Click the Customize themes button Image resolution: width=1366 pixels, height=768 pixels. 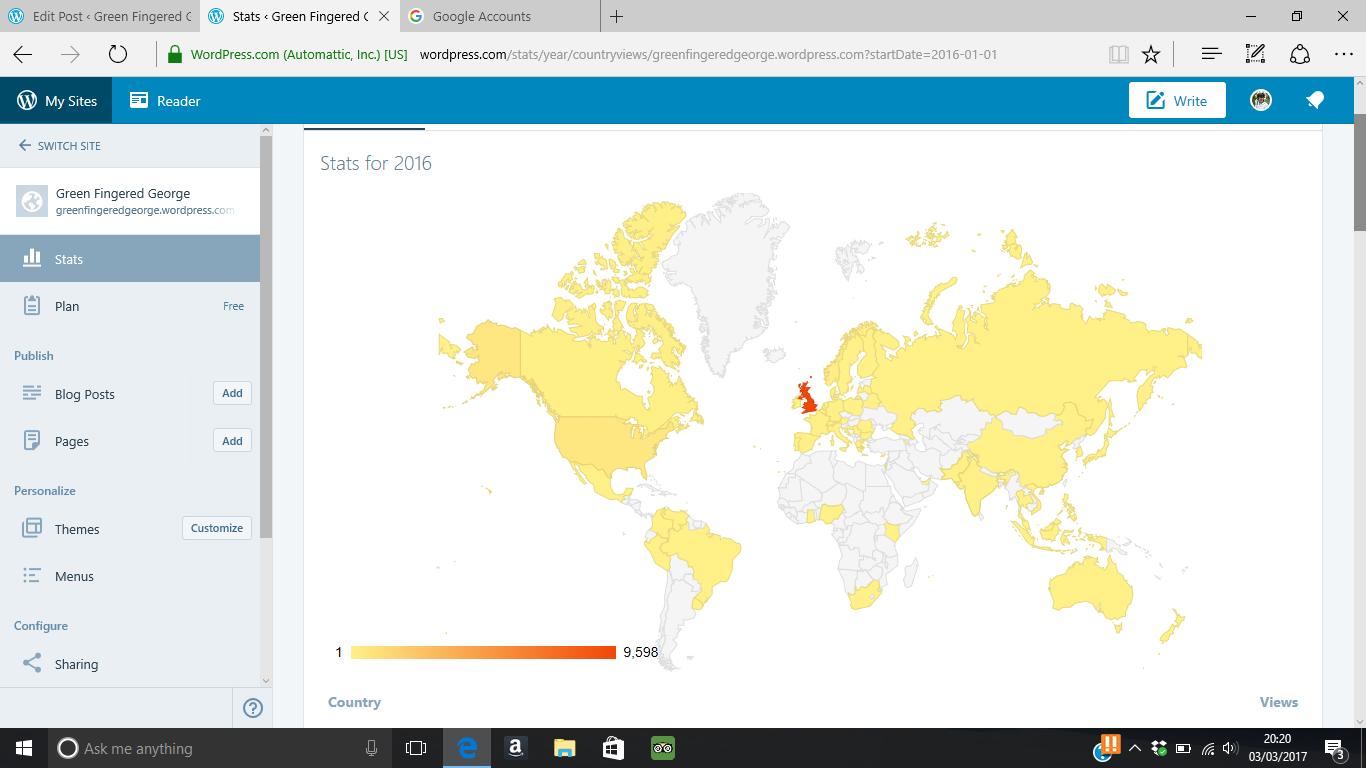[217, 528]
